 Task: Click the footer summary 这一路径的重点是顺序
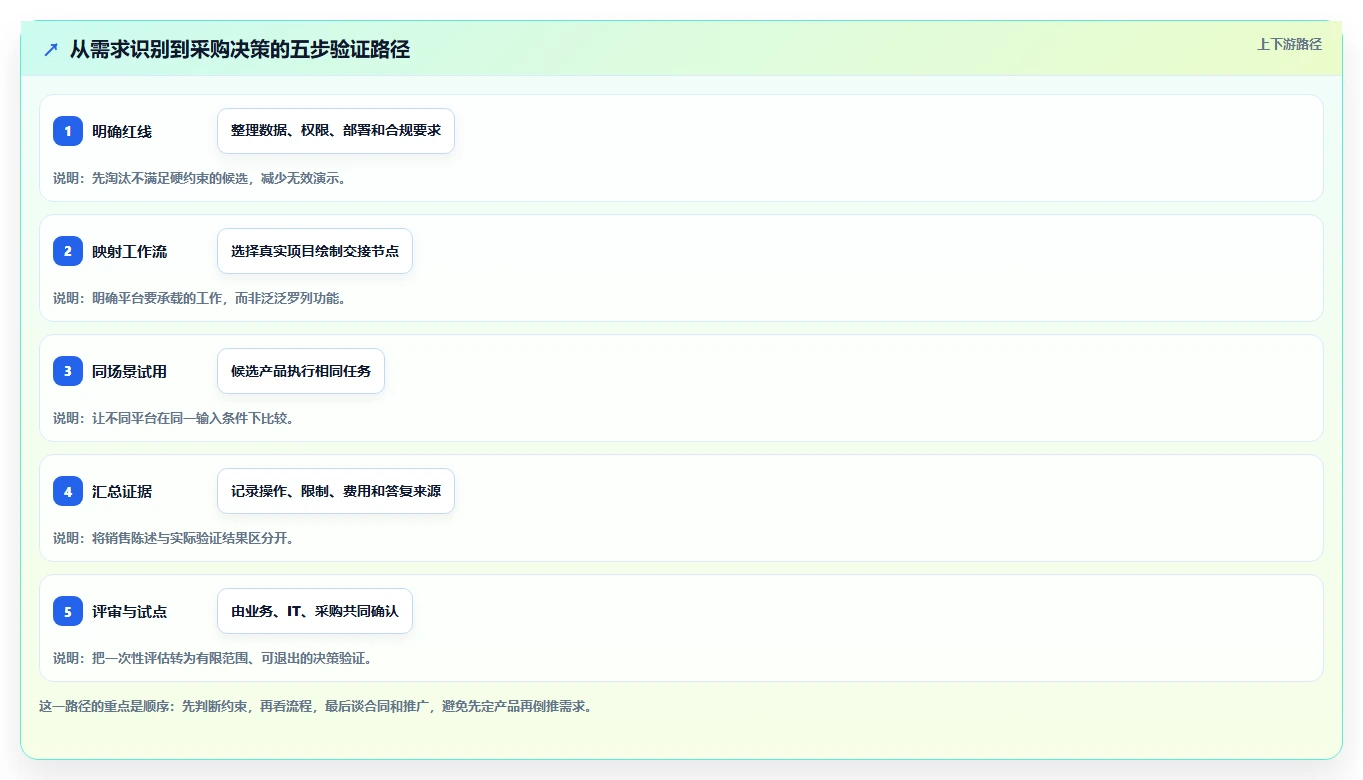click(103, 706)
